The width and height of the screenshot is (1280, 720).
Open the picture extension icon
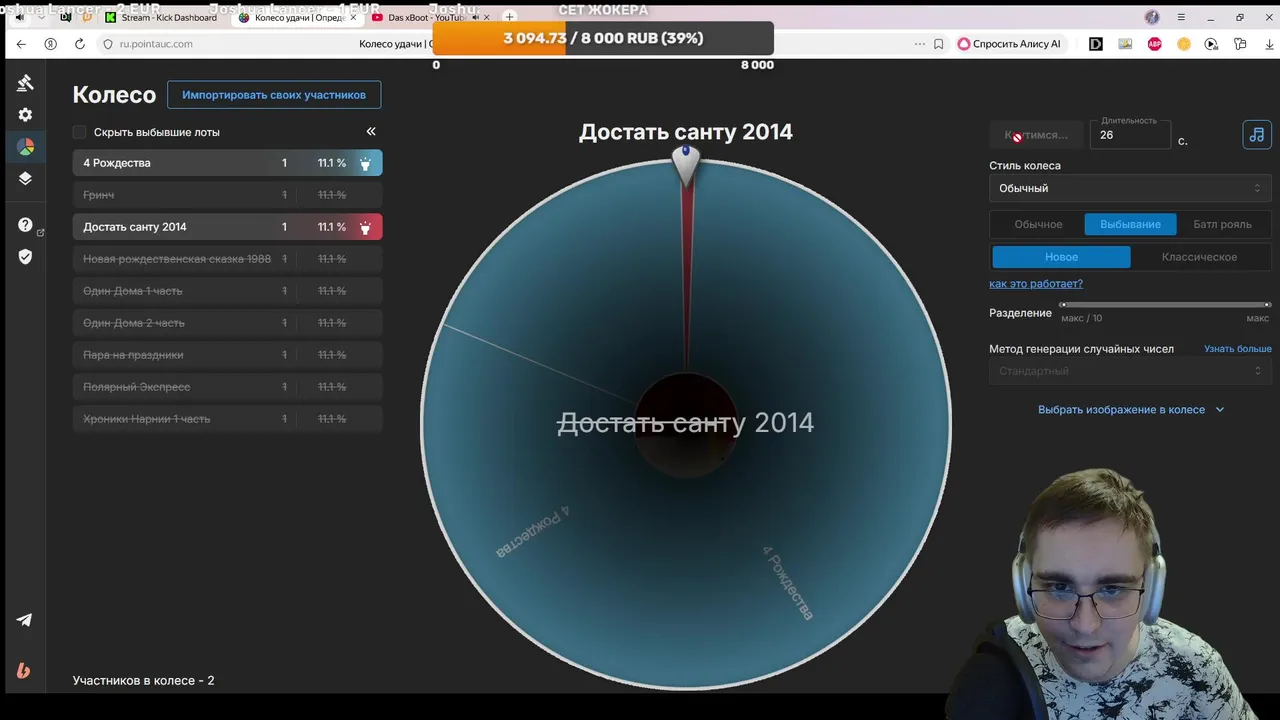1125,44
